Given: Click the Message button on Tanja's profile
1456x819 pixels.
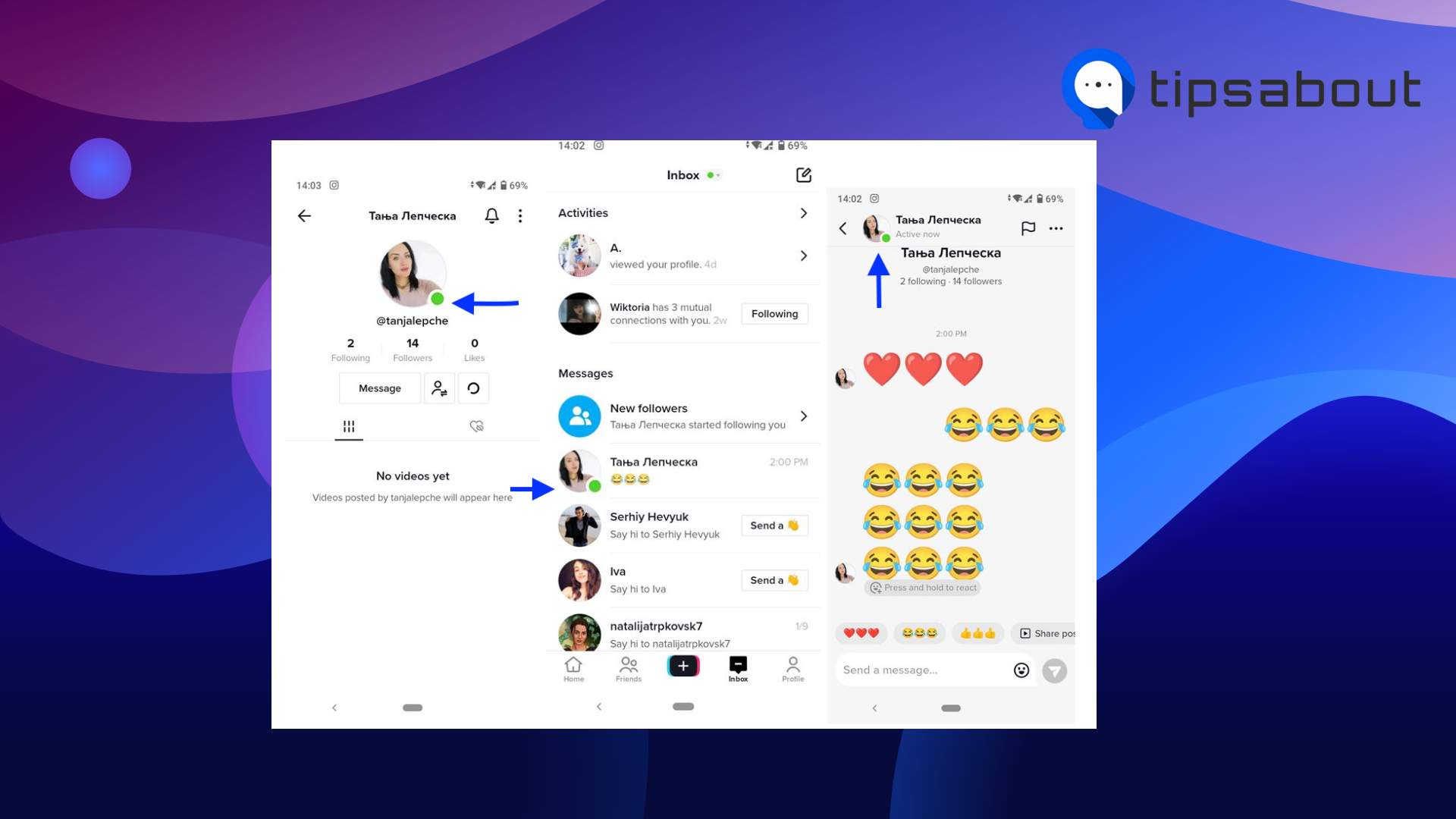Looking at the screenshot, I should [379, 388].
